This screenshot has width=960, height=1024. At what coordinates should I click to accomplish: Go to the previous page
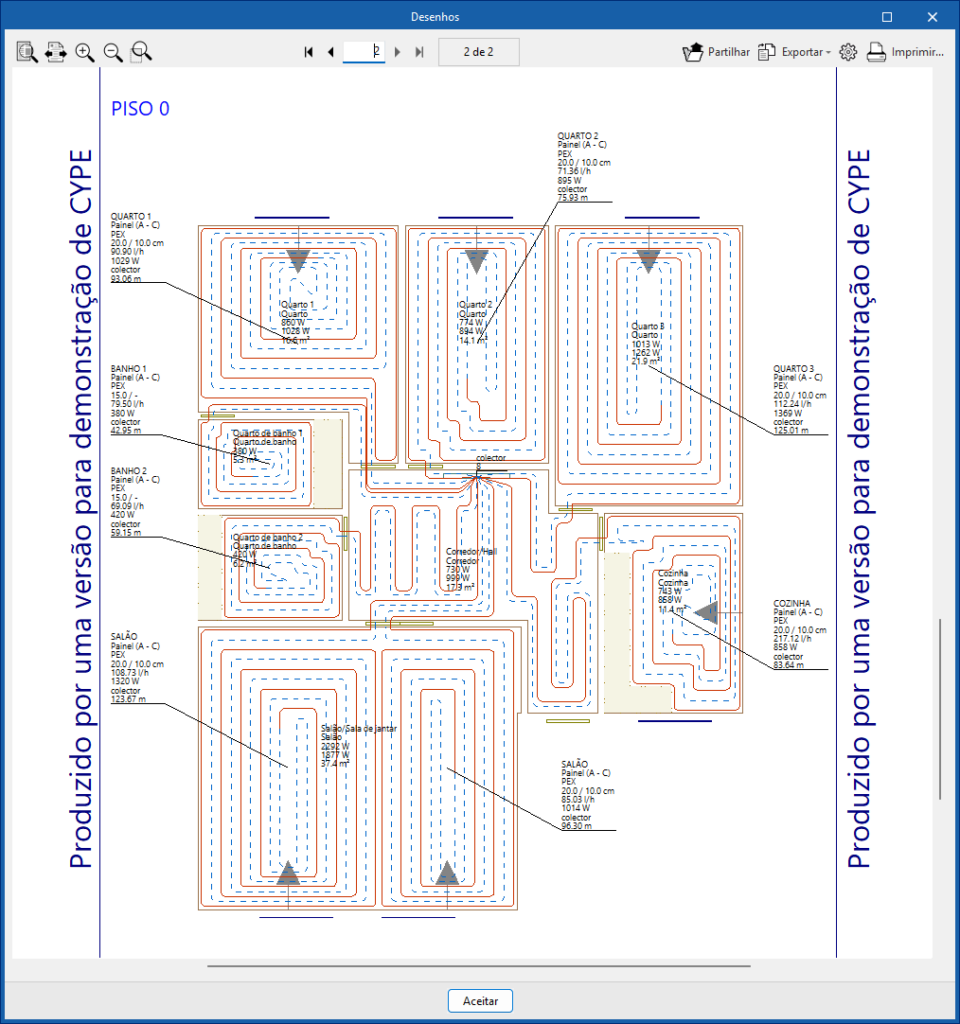click(330, 52)
